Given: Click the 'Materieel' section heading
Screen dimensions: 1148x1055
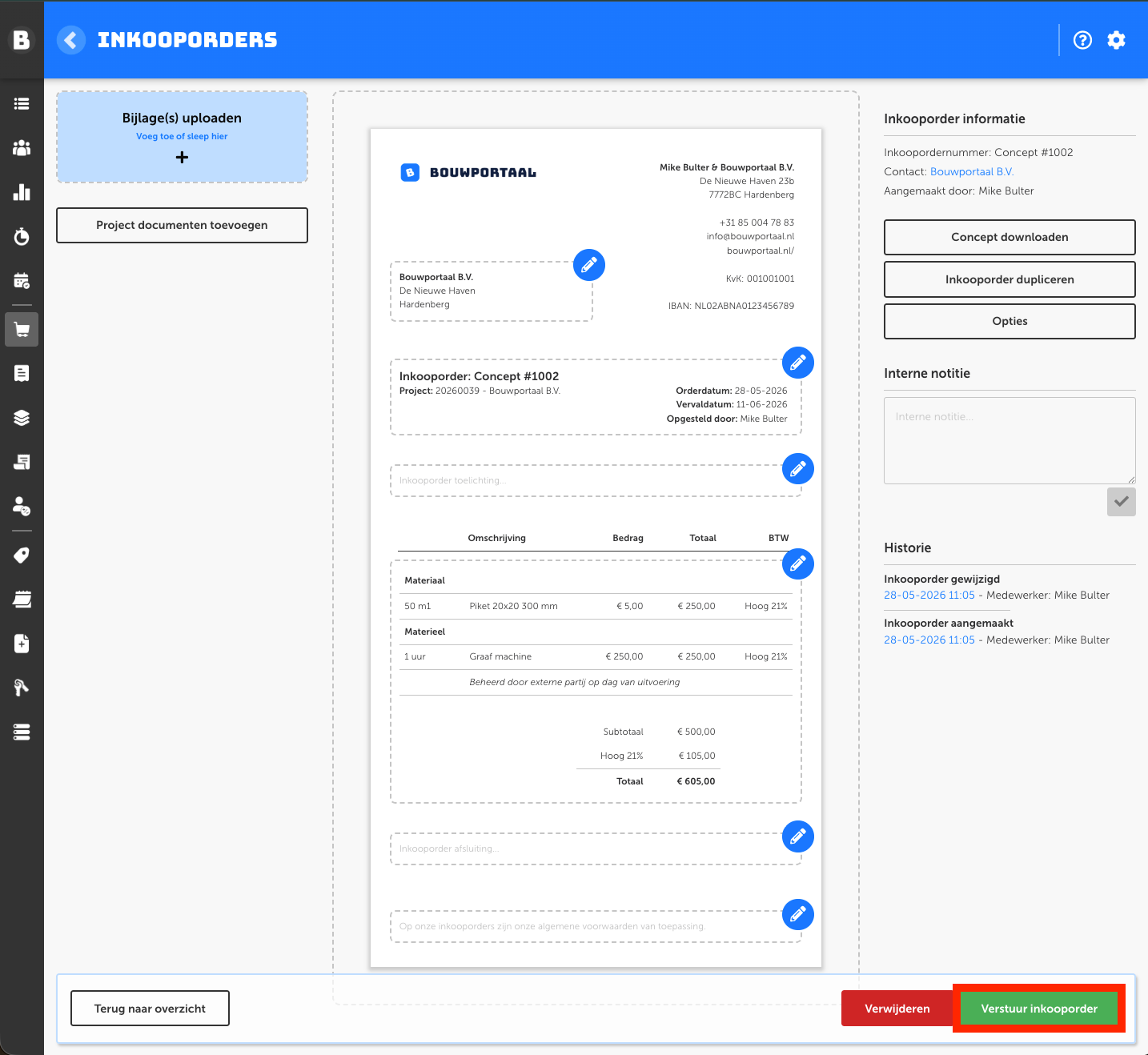Looking at the screenshot, I should point(424,632).
